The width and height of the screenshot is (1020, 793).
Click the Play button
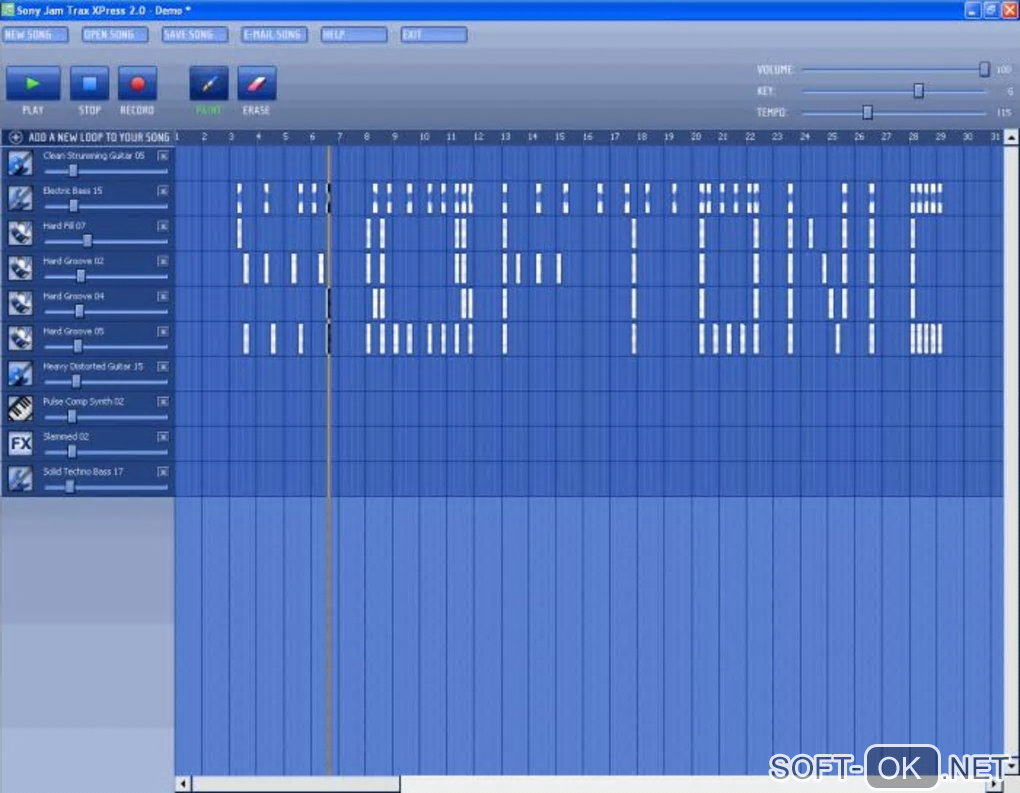tap(33, 83)
